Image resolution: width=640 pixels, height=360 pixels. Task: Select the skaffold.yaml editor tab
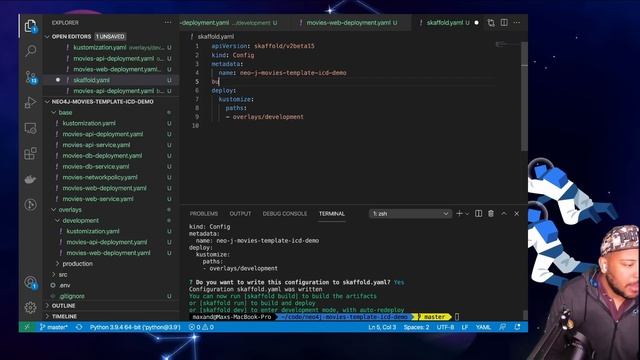[447, 23]
